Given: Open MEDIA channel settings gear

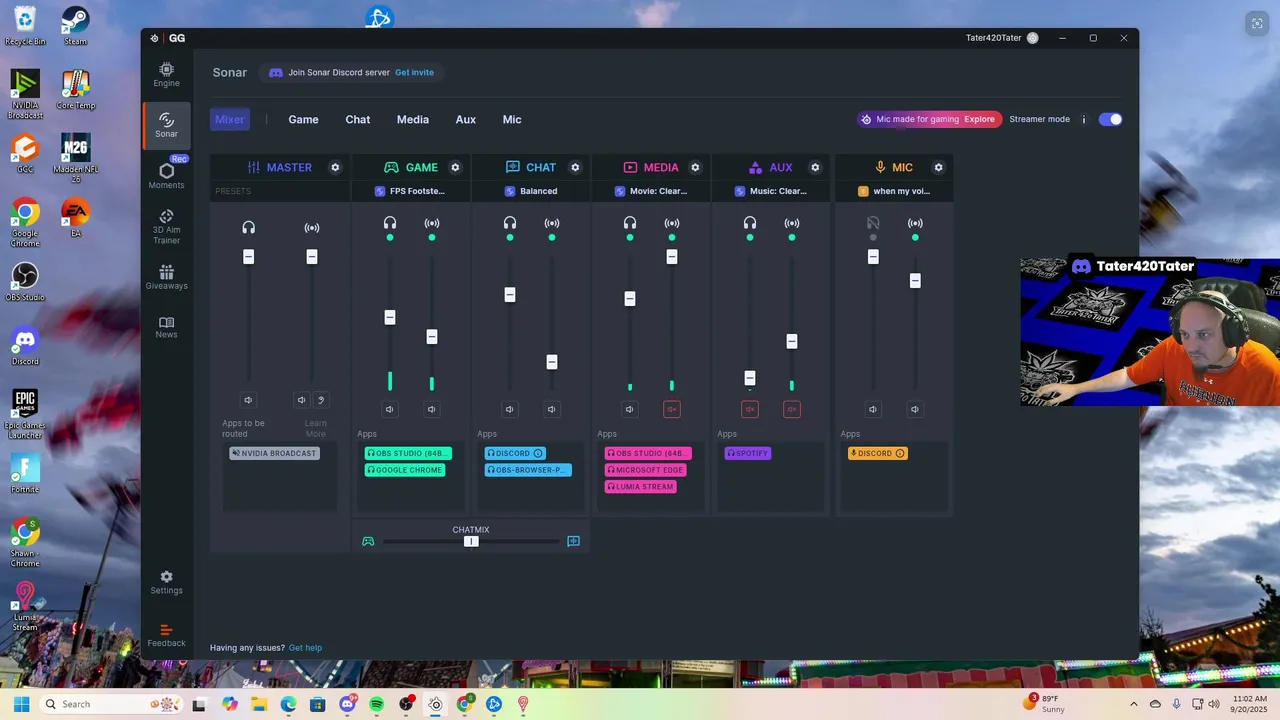Looking at the screenshot, I should [695, 167].
